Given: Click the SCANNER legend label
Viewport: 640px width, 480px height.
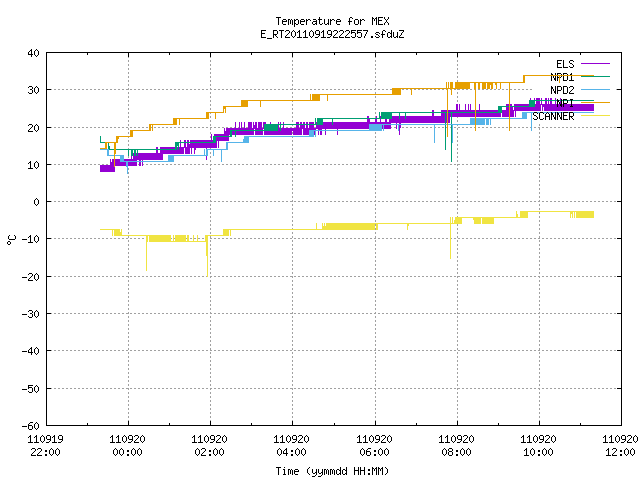Looking at the screenshot, I should point(553,116).
